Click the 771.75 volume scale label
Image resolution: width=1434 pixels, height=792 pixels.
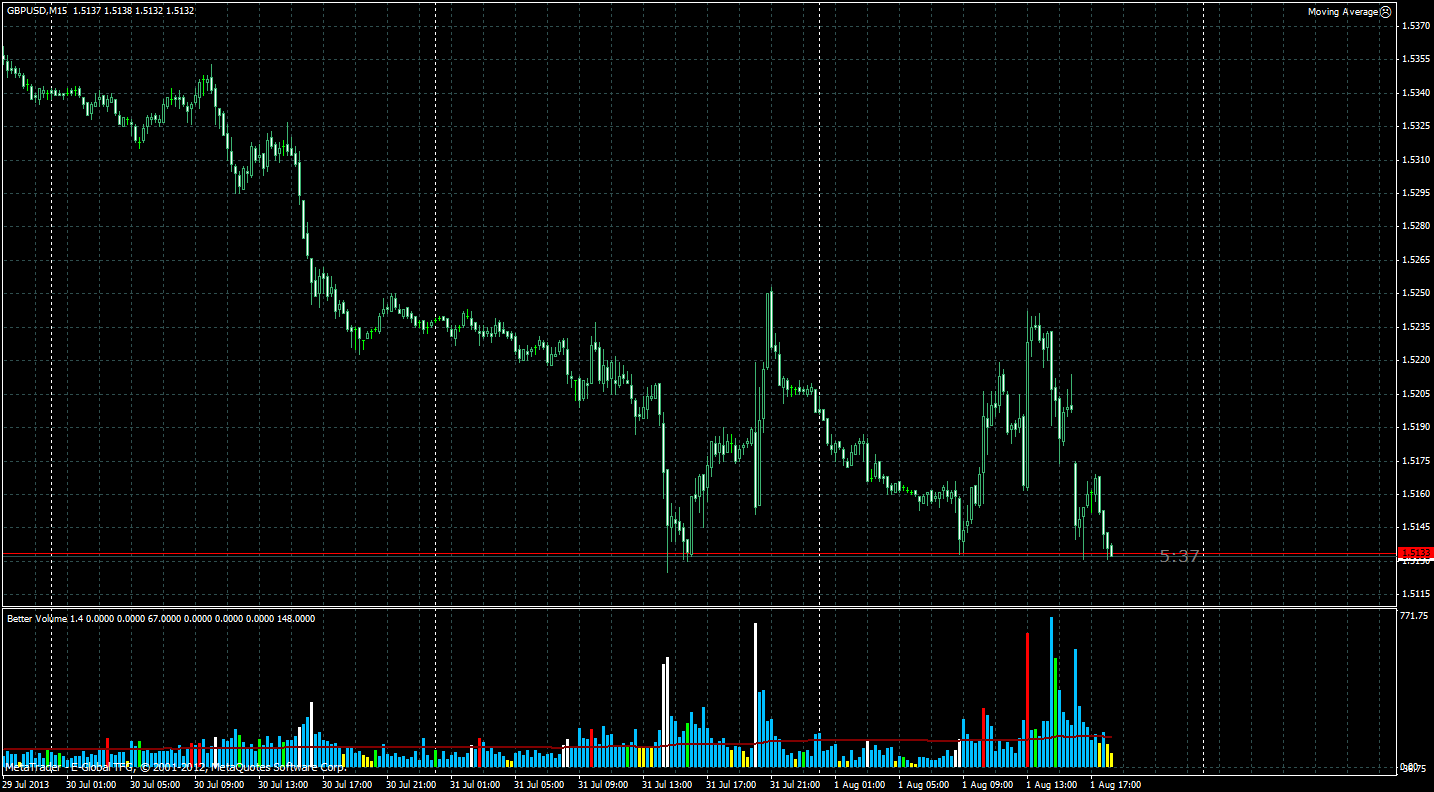pyautogui.click(x=1413, y=616)
